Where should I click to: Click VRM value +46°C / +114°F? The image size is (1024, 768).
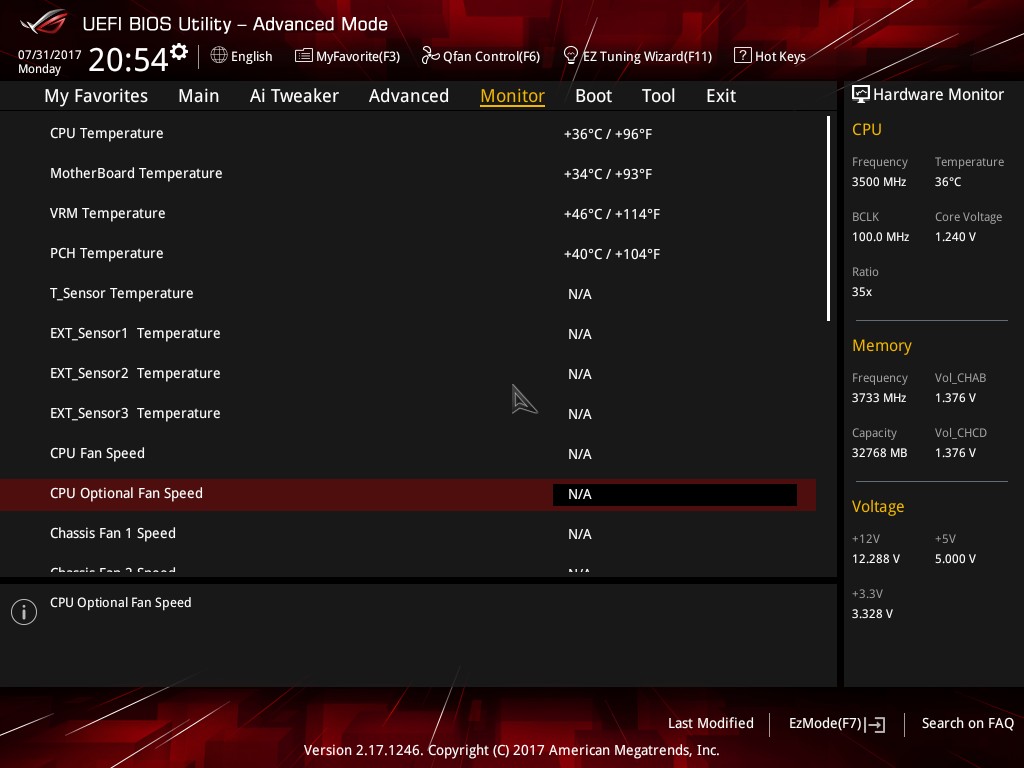612,214
